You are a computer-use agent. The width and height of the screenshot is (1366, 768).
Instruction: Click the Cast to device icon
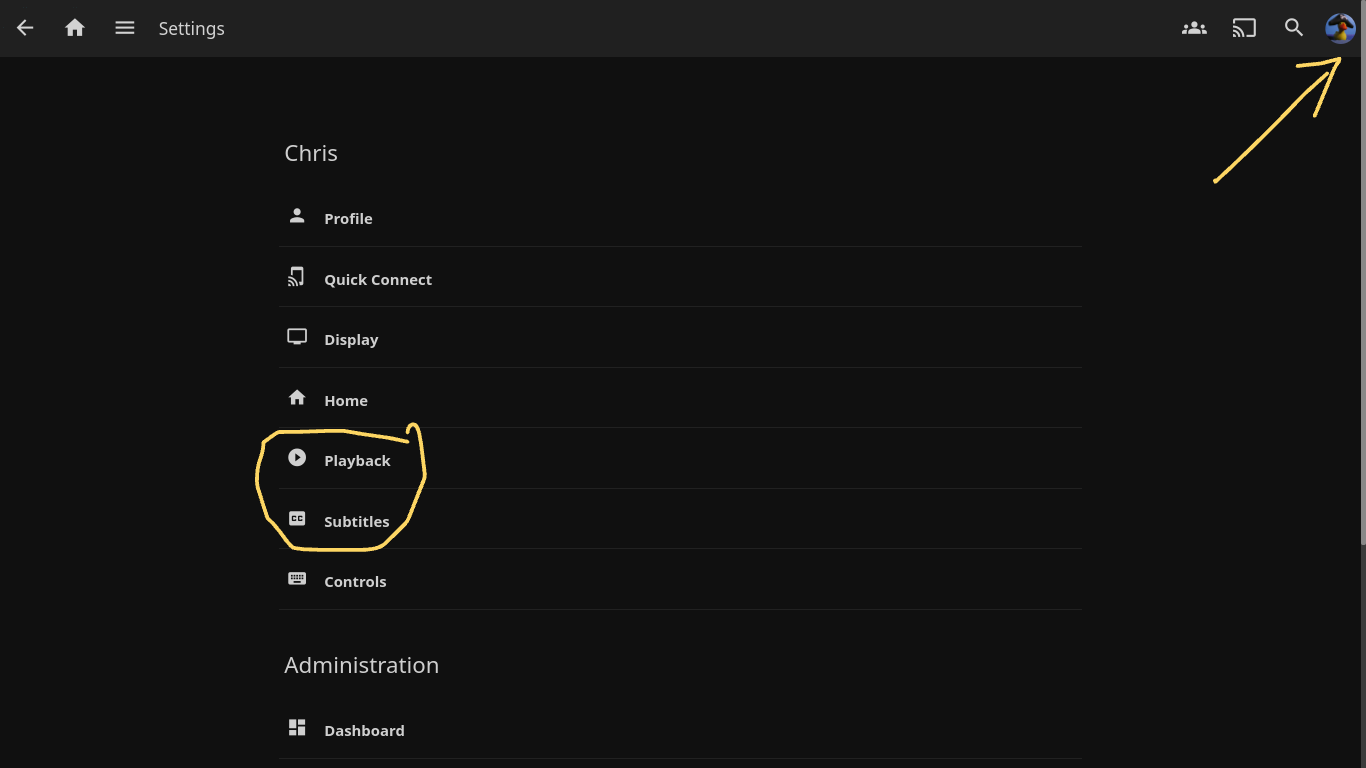pyautogui.click(x=1244, y=28)
